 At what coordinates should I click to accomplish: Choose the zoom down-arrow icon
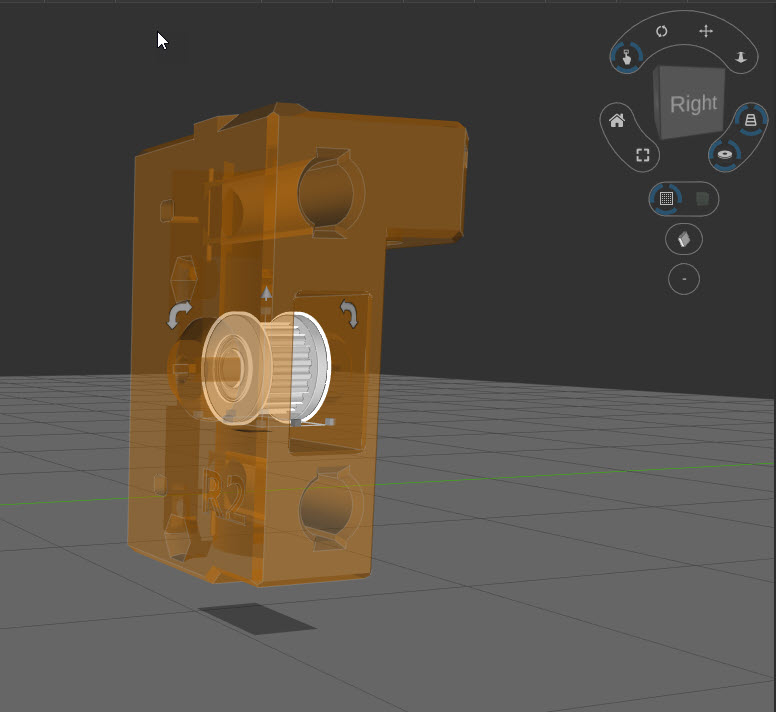741,57
